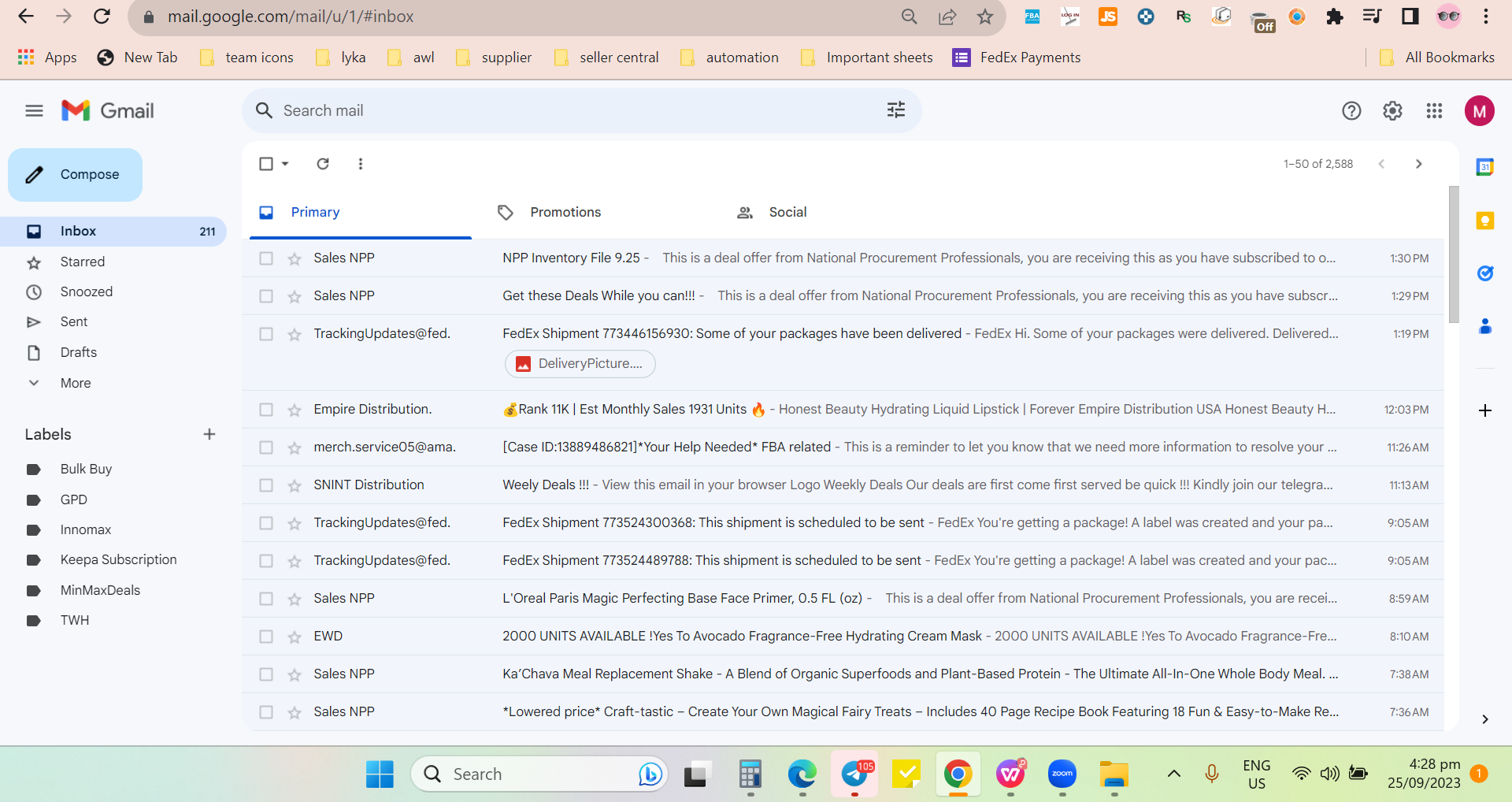This screenshot has width=1512, height=802.
Task: Open the seller central bookmarks folder
Action: (x=606, y=58)
